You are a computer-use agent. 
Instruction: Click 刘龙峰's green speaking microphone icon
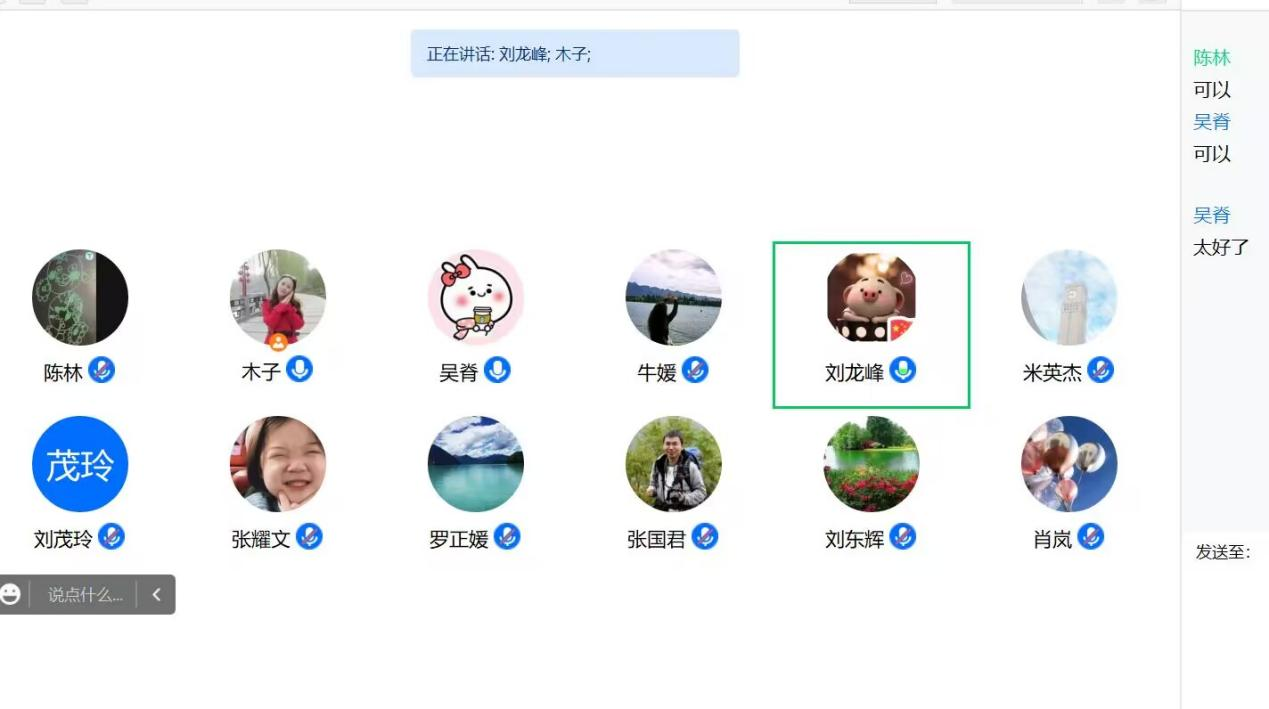[x=903, y=370]
